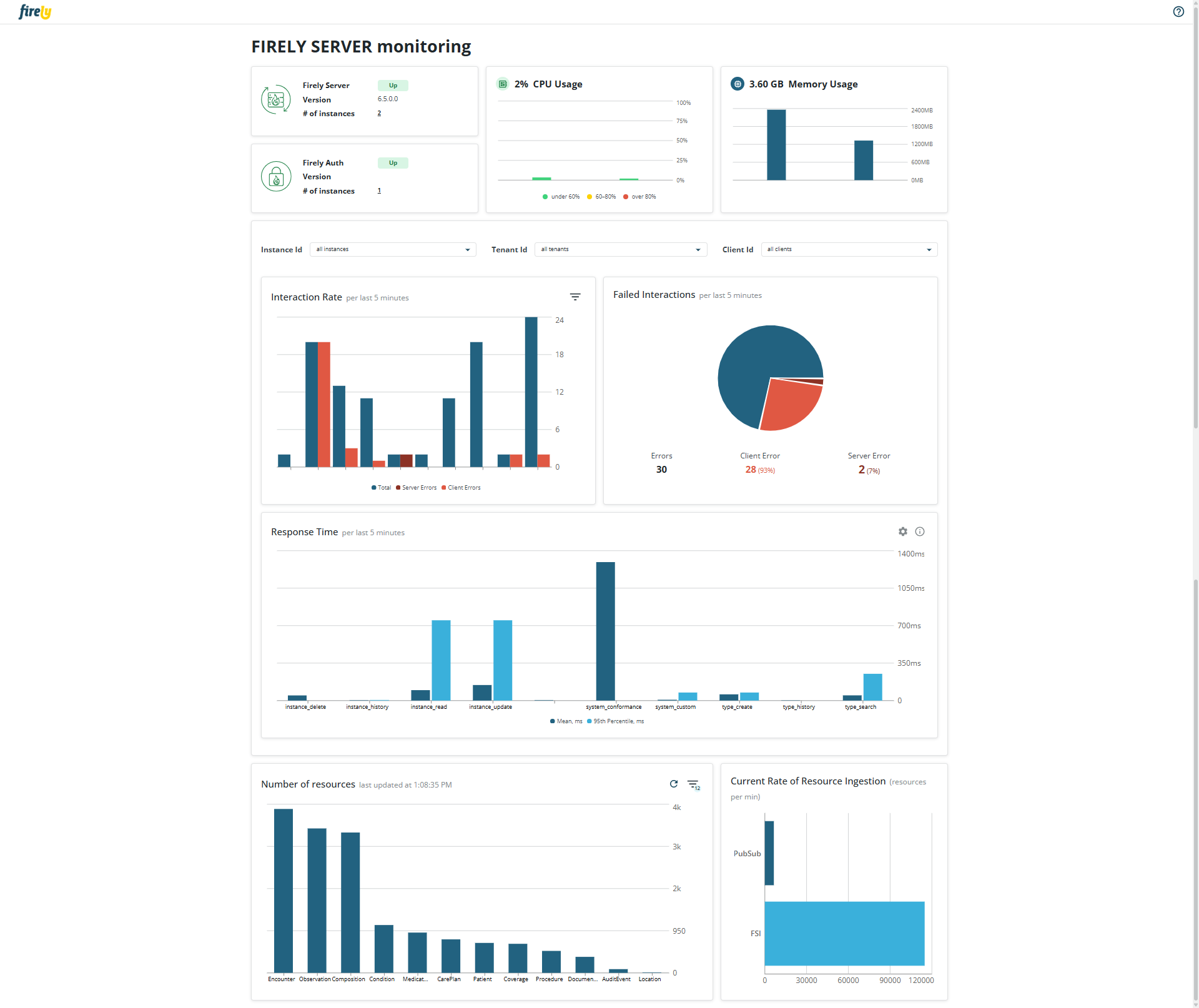Refresh the Number of resources chart
The width and height of the screenshot is (1199, 1008).
pos(674,784)
